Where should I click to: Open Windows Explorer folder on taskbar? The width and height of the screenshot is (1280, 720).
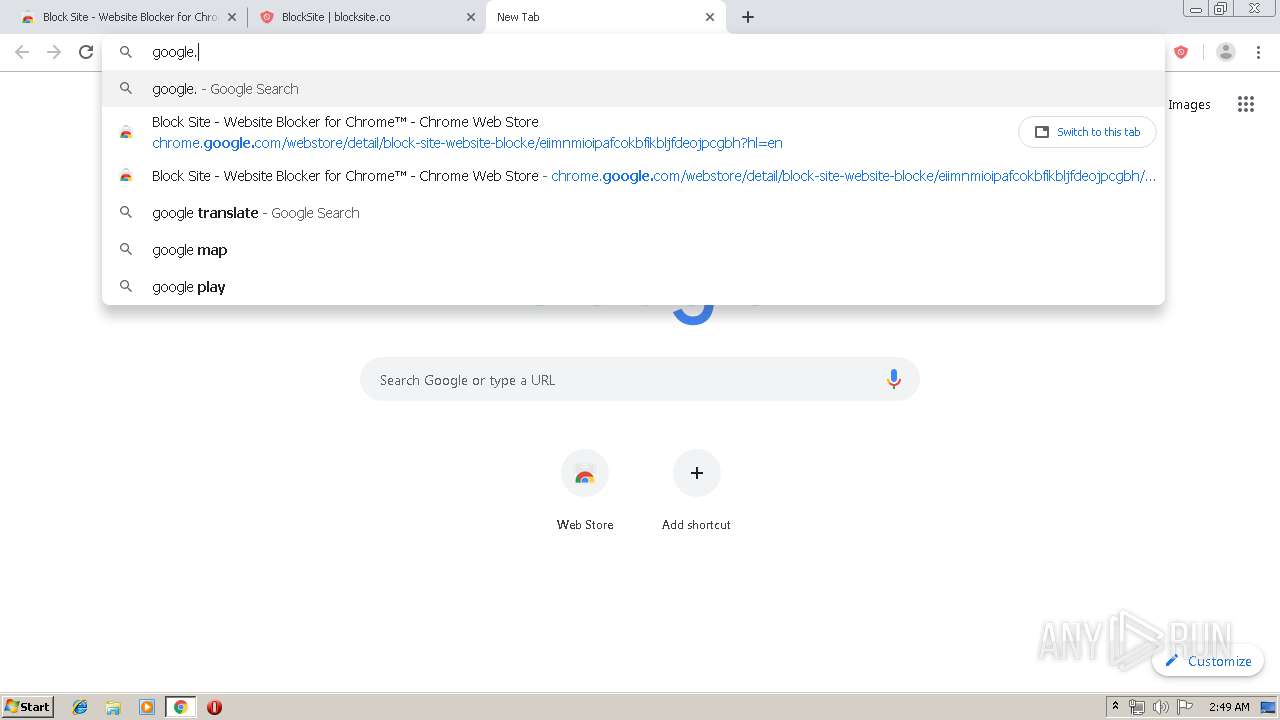pos(113,707)
